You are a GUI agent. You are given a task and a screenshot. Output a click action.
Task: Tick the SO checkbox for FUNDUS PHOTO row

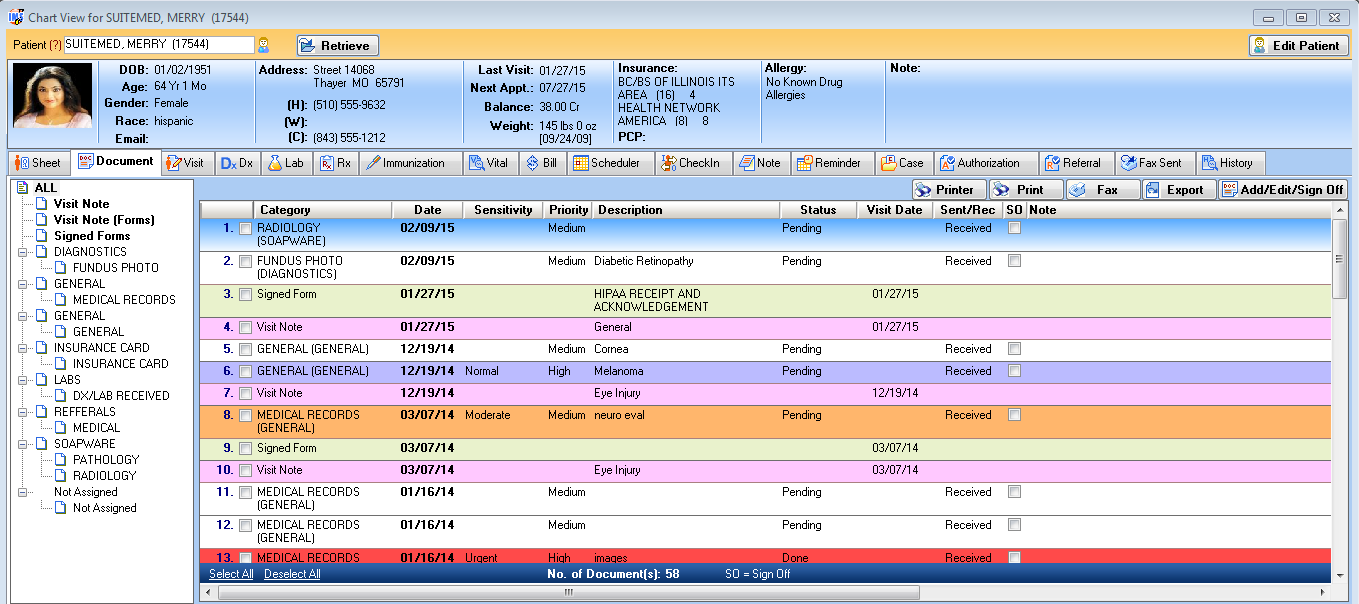pyautogui.click(x=1014, y=261)
